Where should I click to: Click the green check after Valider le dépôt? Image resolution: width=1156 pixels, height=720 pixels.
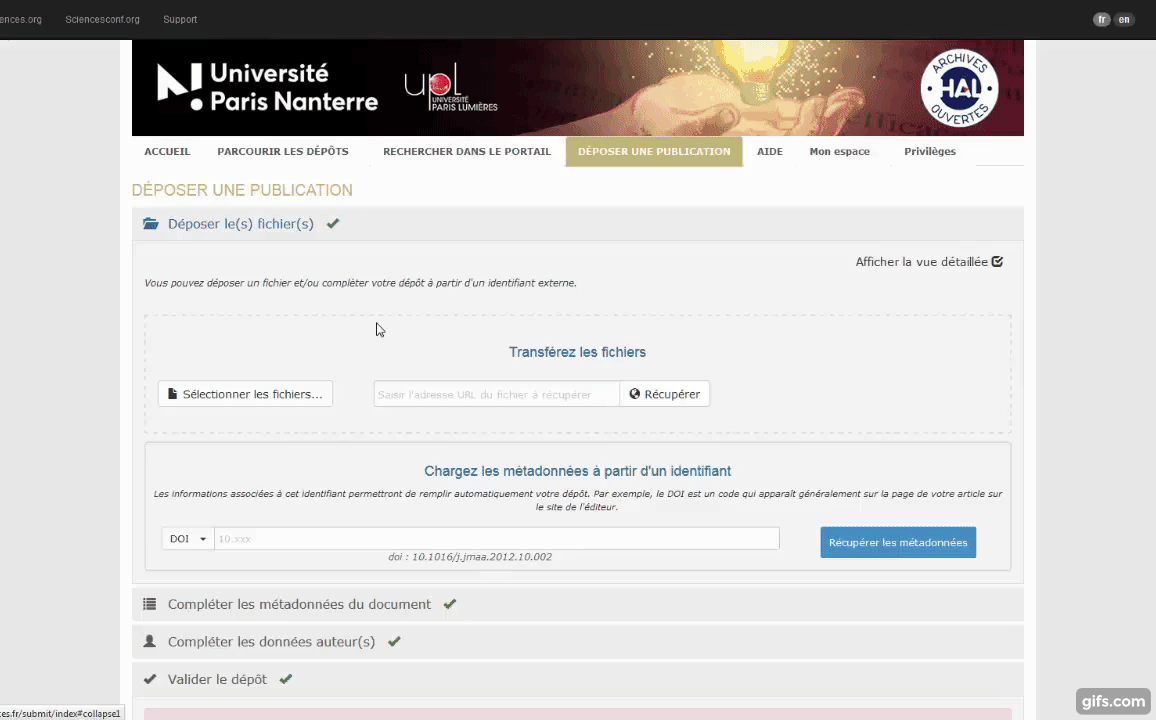pyautogui.click(x=286, y=679)
